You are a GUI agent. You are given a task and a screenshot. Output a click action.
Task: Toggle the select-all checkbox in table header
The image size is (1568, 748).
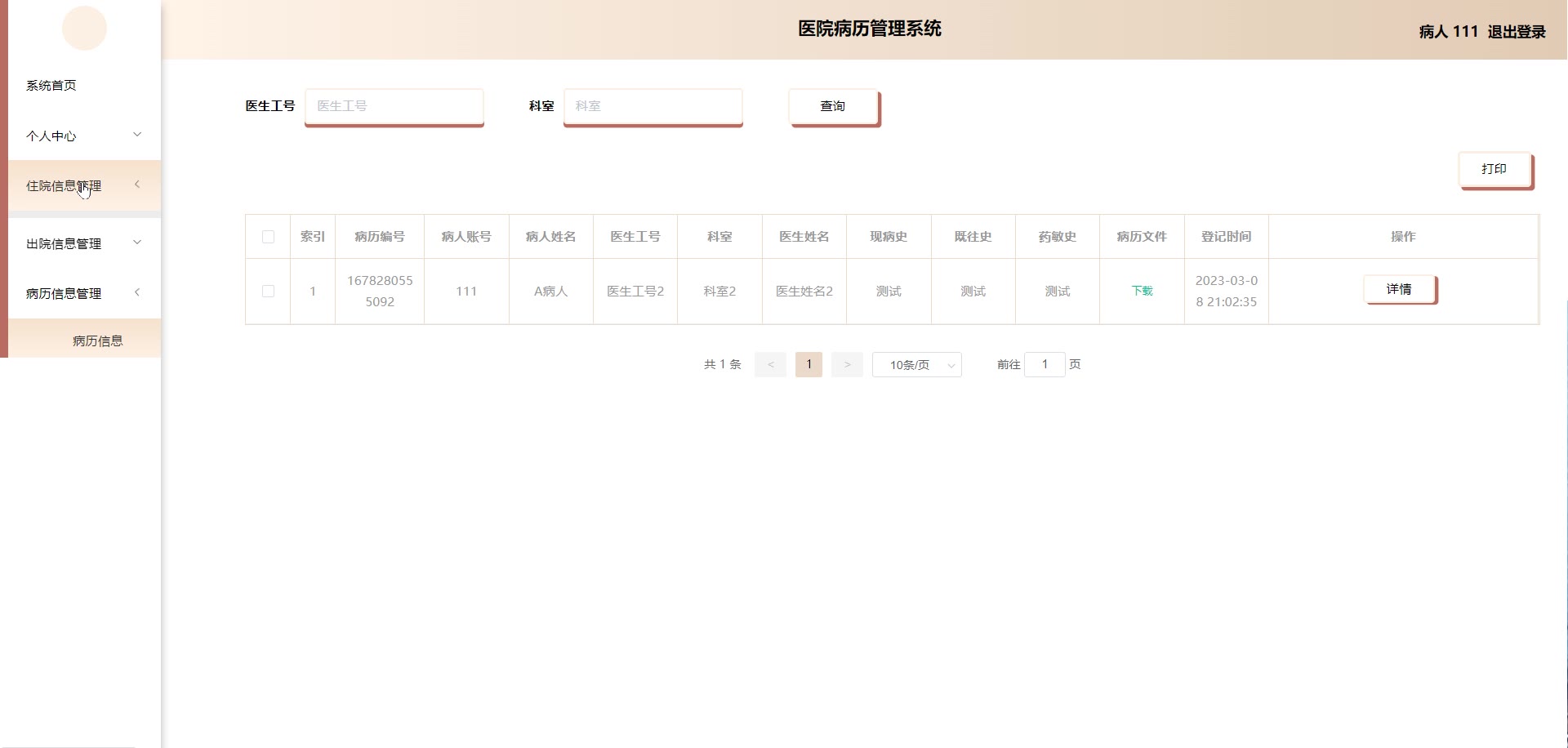pyautogui.click(x=268, y=237)
